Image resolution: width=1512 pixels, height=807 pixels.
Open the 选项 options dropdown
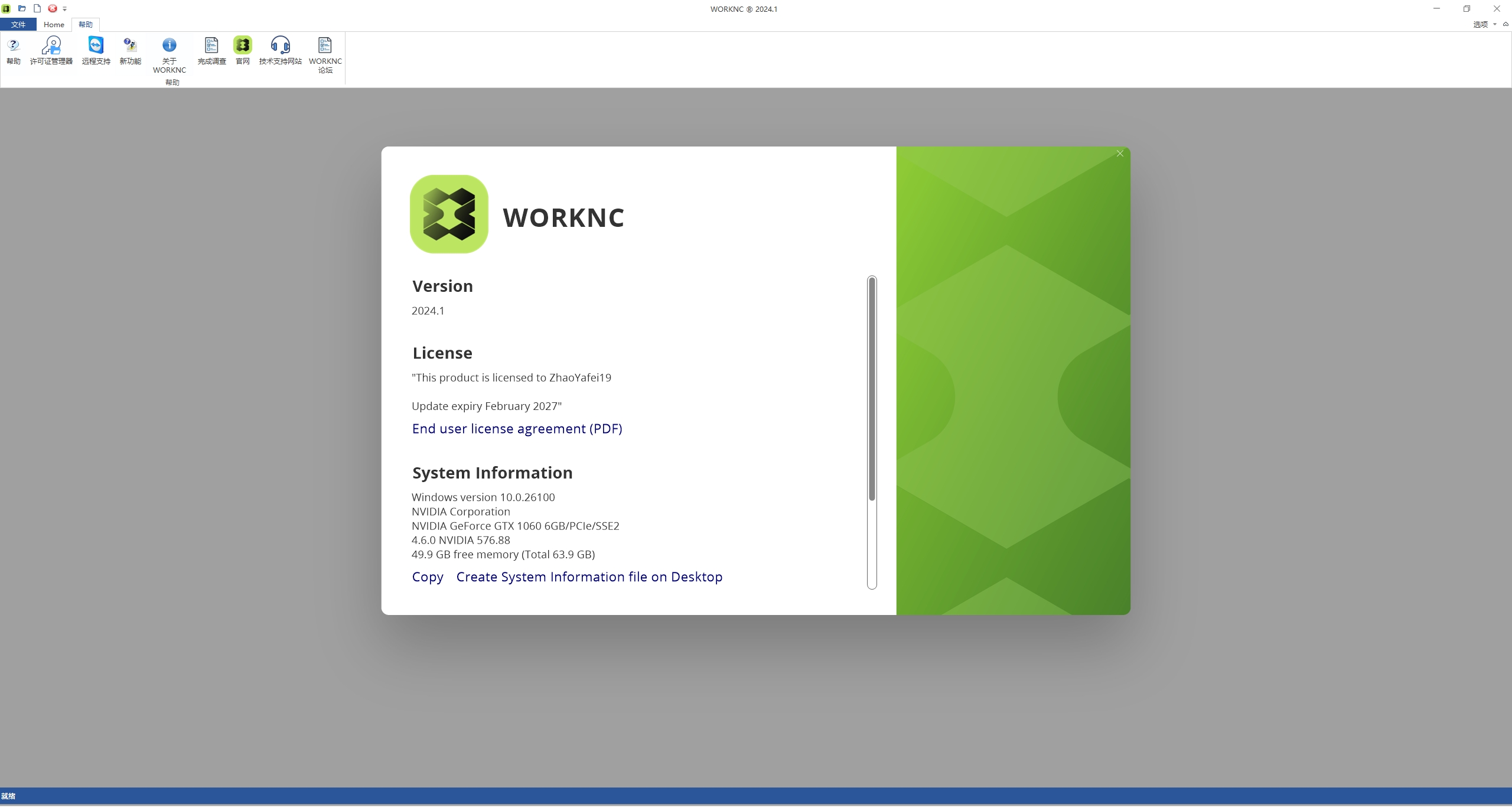tap(1484, 24)
